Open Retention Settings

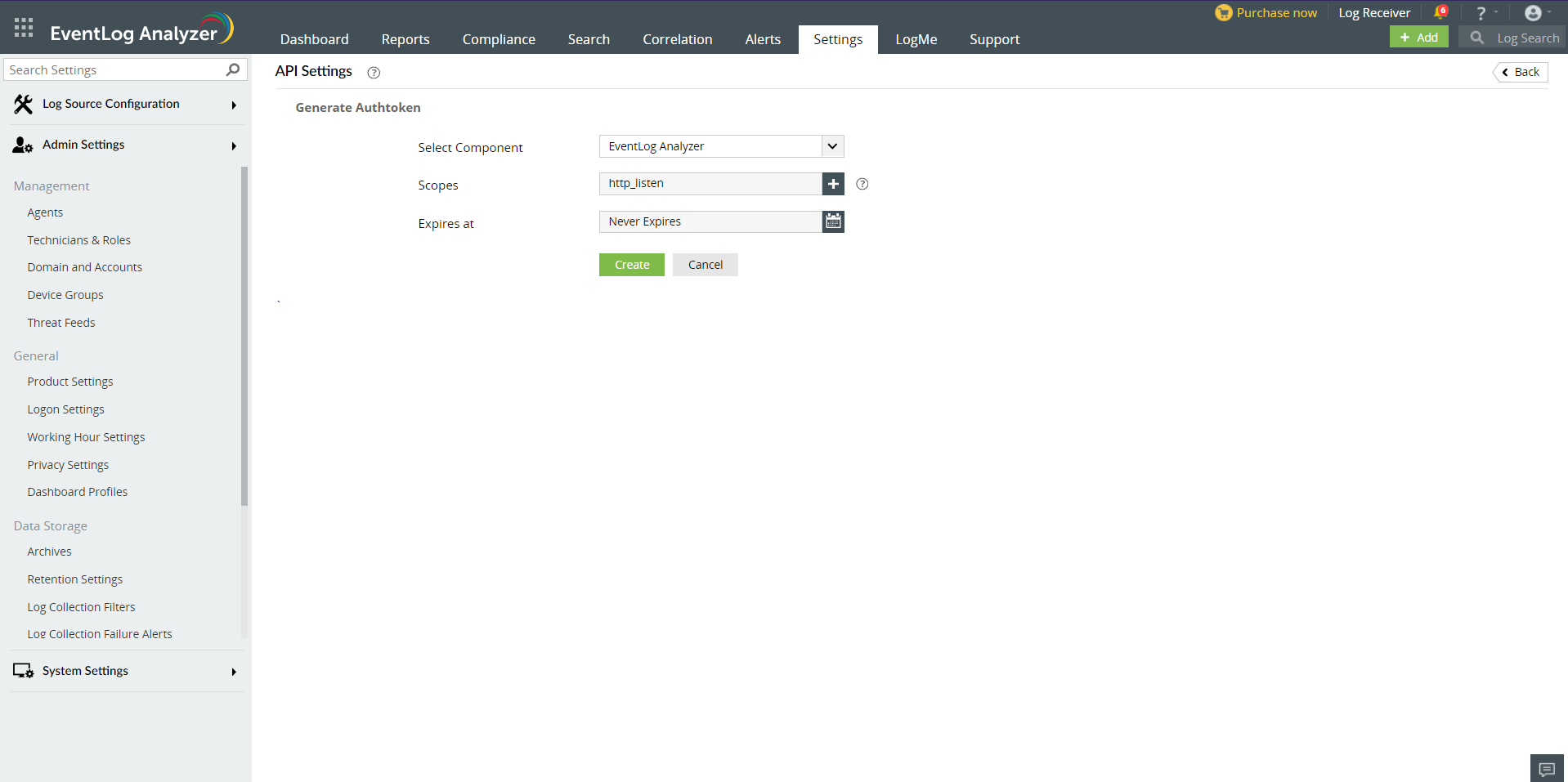pos(75,579)
